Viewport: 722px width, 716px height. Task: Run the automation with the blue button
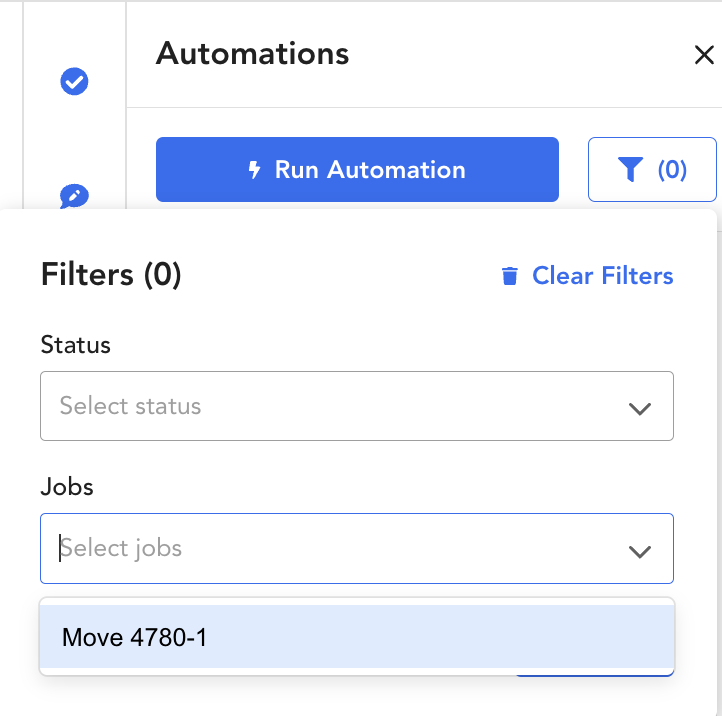(357, 169)
